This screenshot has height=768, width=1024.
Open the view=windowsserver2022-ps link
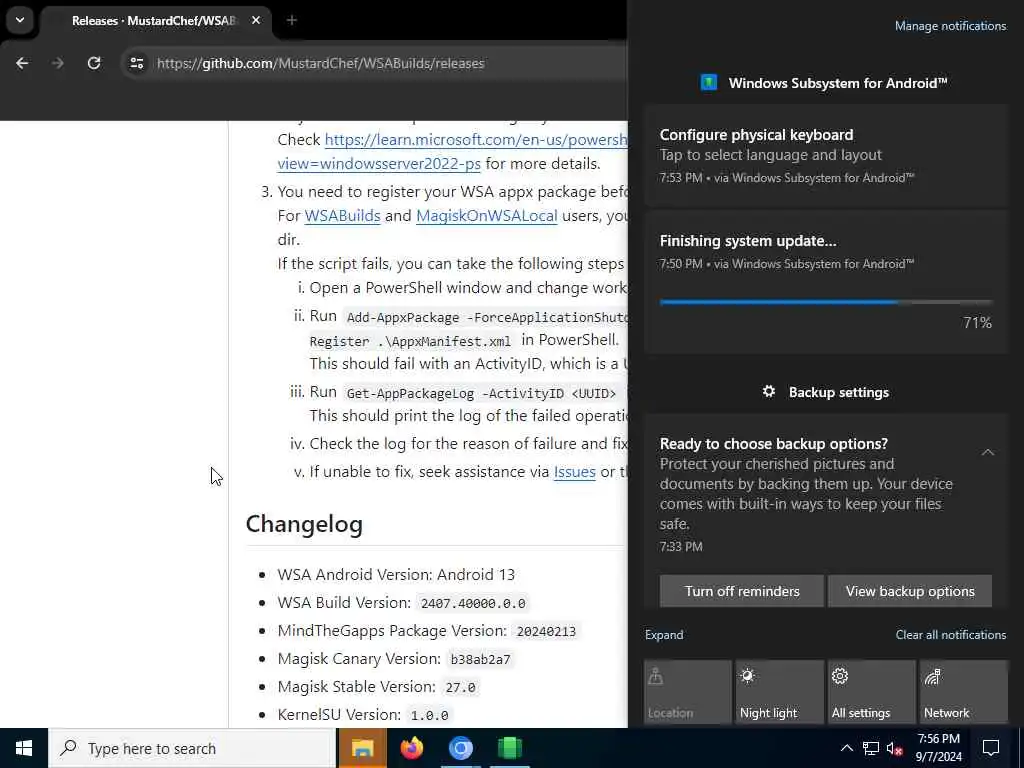coord(379,164)
